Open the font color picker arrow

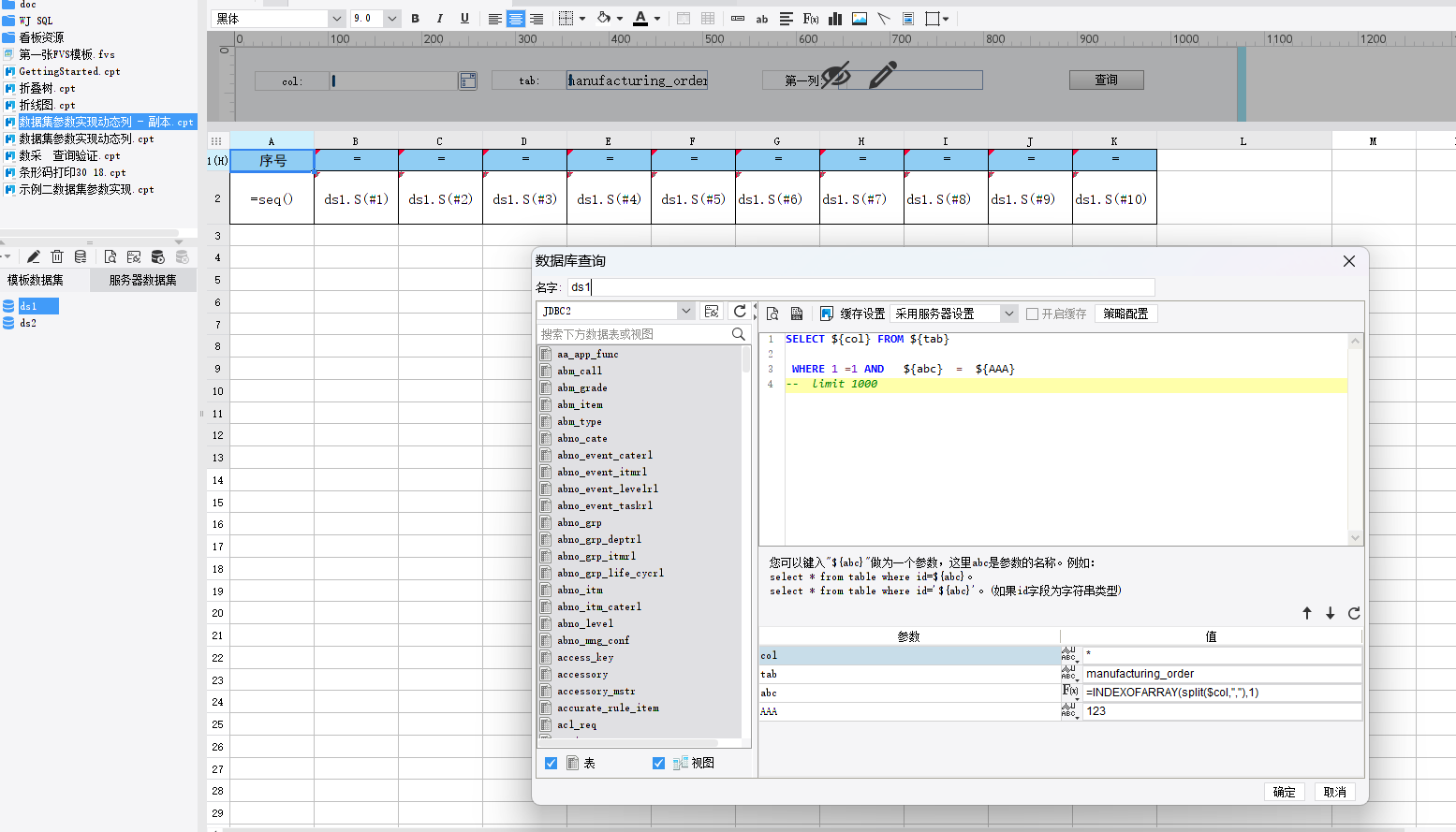point(657,19)
